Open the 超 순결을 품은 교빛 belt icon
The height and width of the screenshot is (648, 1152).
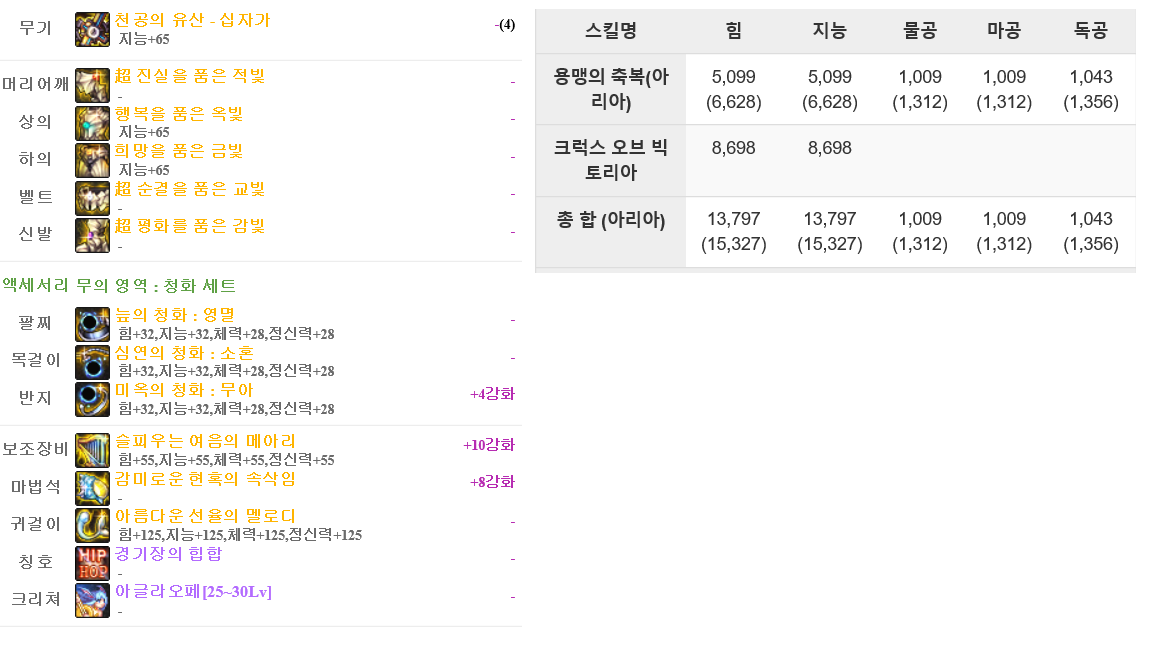pyautogui.click(x=93, y=198)
